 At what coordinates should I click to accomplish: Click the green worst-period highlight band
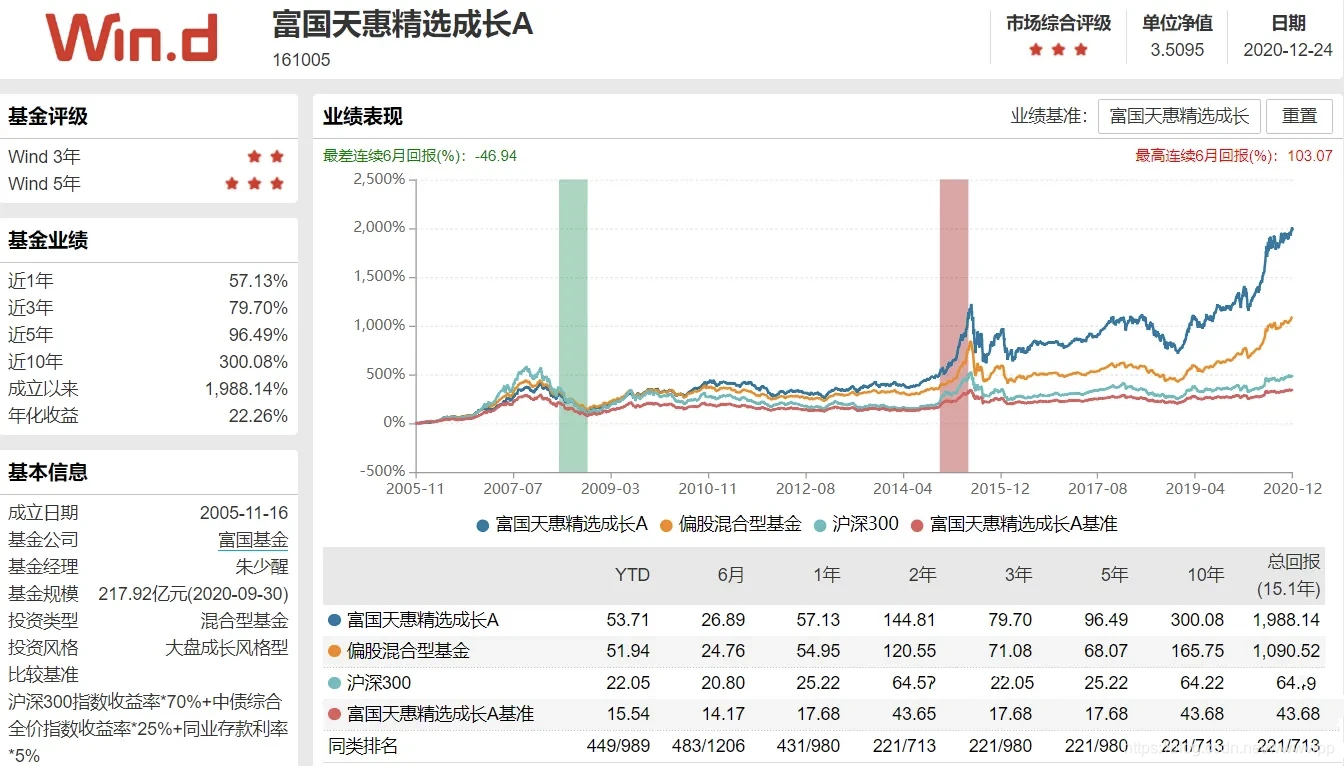point(573,325)
